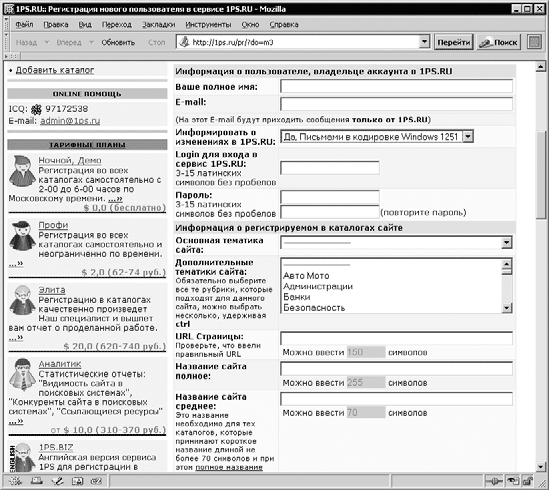Click the Название сайта среднее input field
Image resolution: width=549 pixels, height=490 pixels.
click(x=396, y=399)
